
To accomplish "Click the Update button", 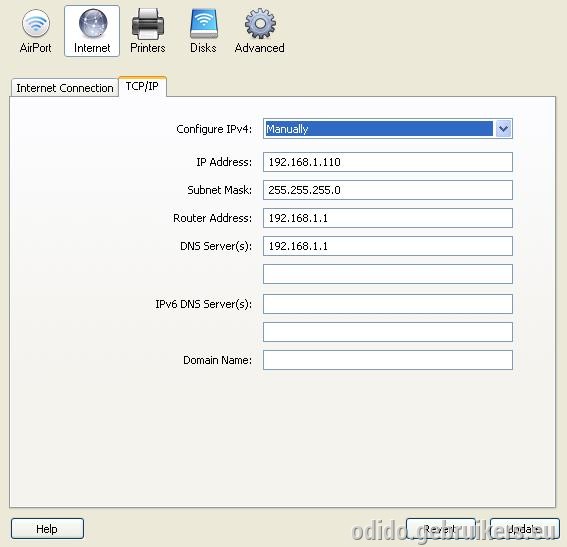I will [524, 529].
